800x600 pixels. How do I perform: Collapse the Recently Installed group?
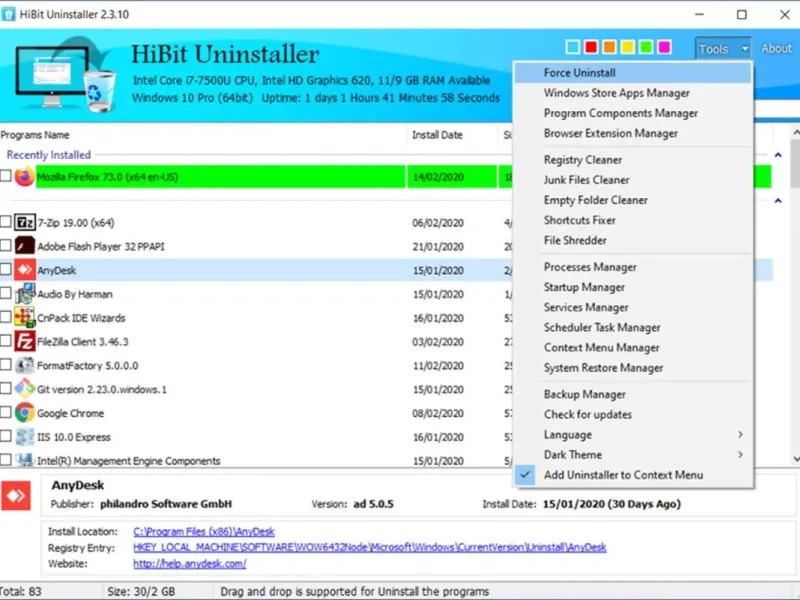click(778, 155)
